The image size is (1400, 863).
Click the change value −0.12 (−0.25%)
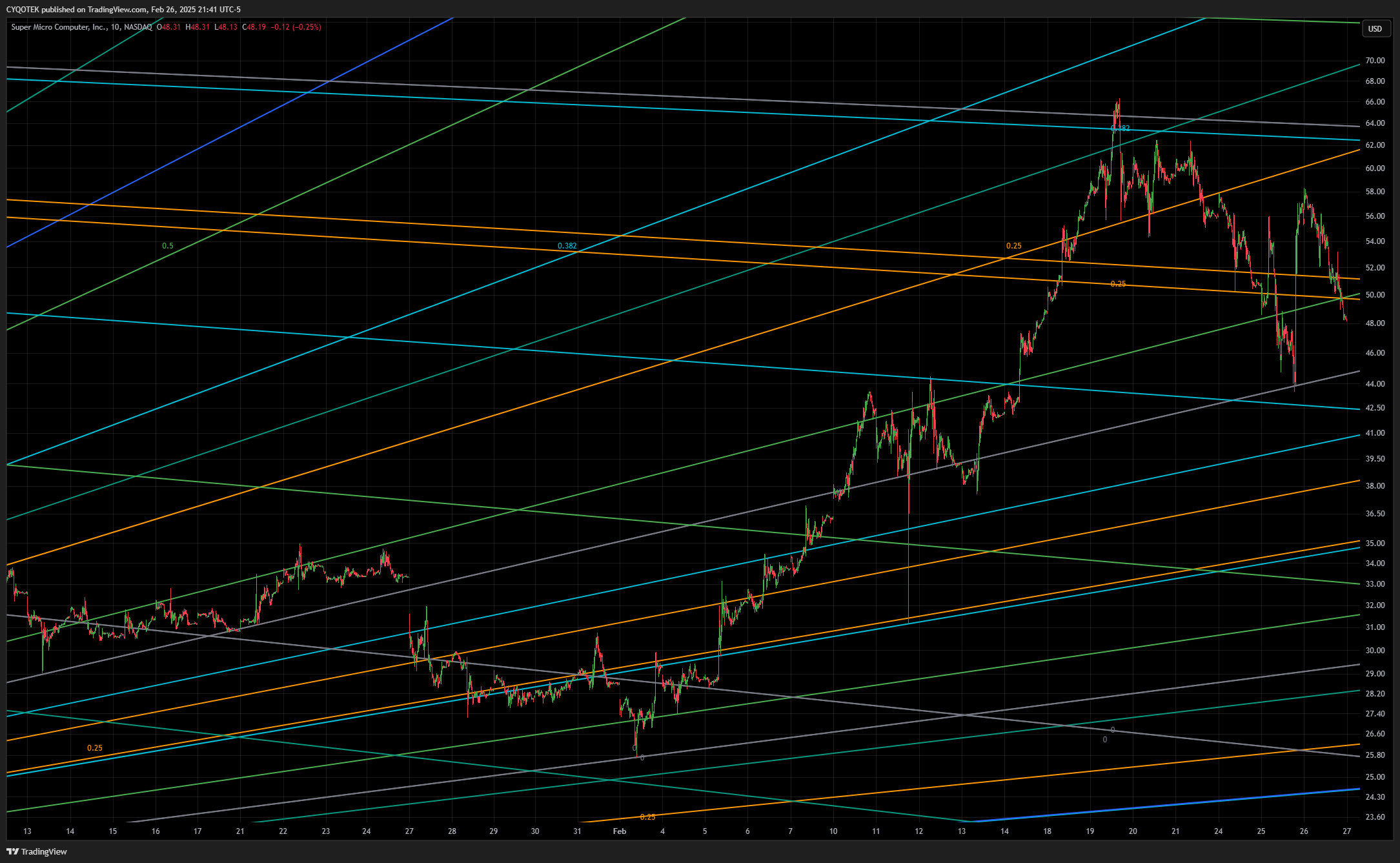(296, 27)
